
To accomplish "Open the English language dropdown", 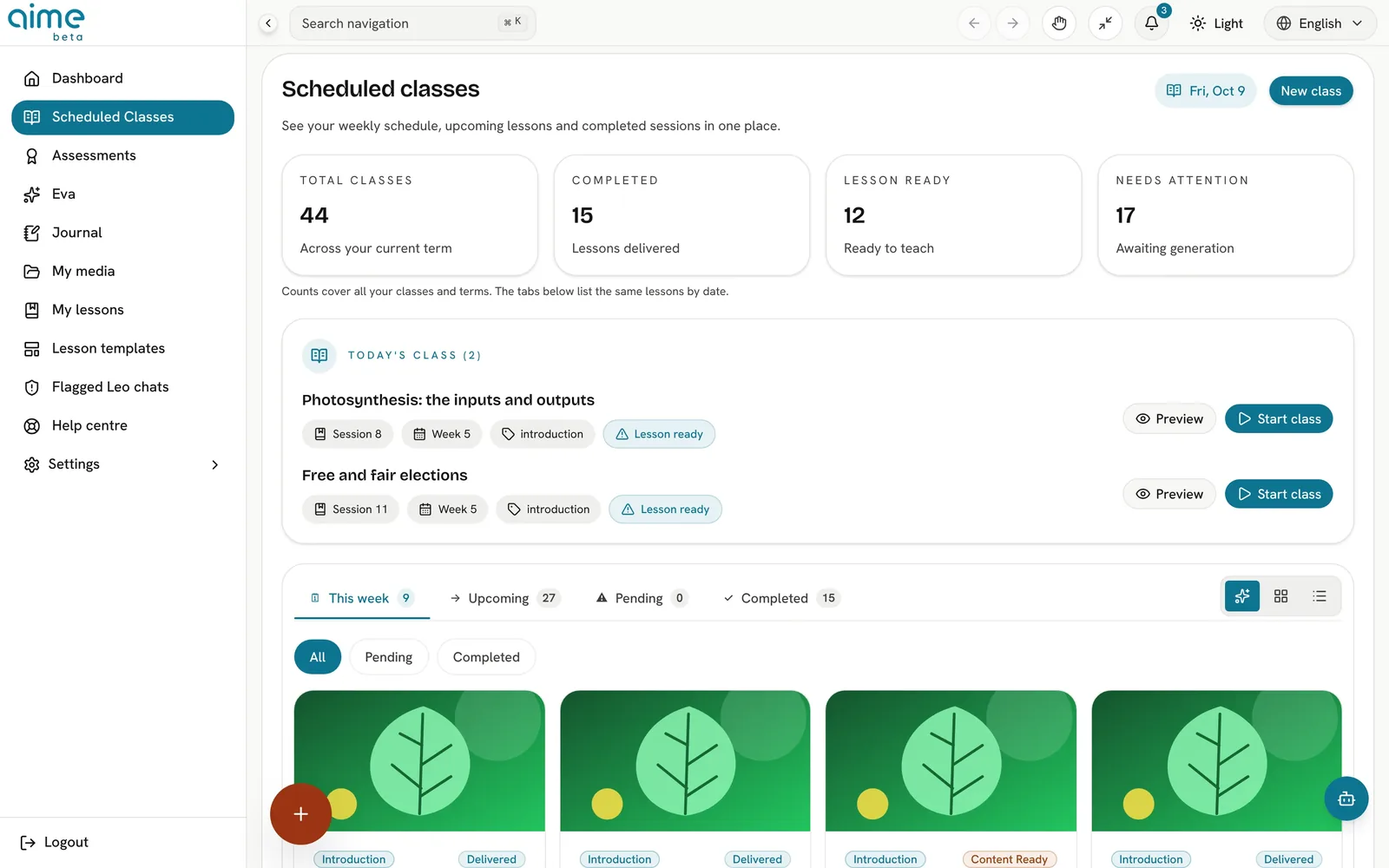I will pyautogui.click(x=1320, y=23).
